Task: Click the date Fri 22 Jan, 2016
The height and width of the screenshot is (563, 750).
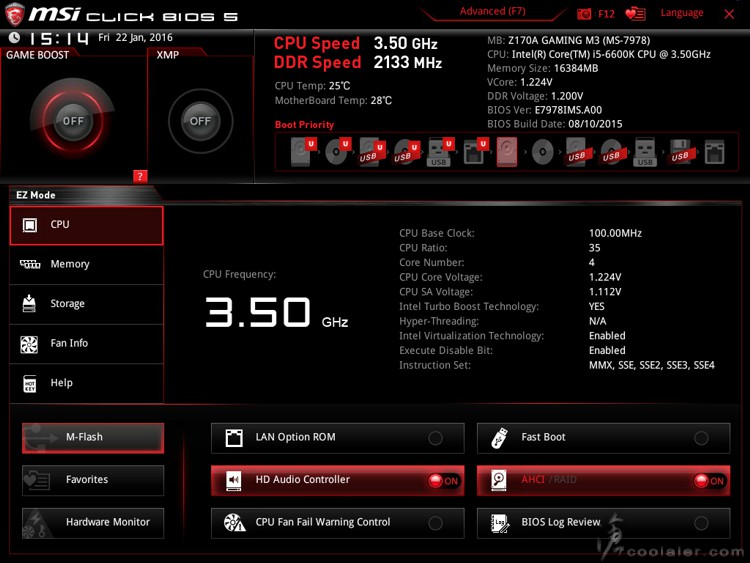Action: pos(135,37)
